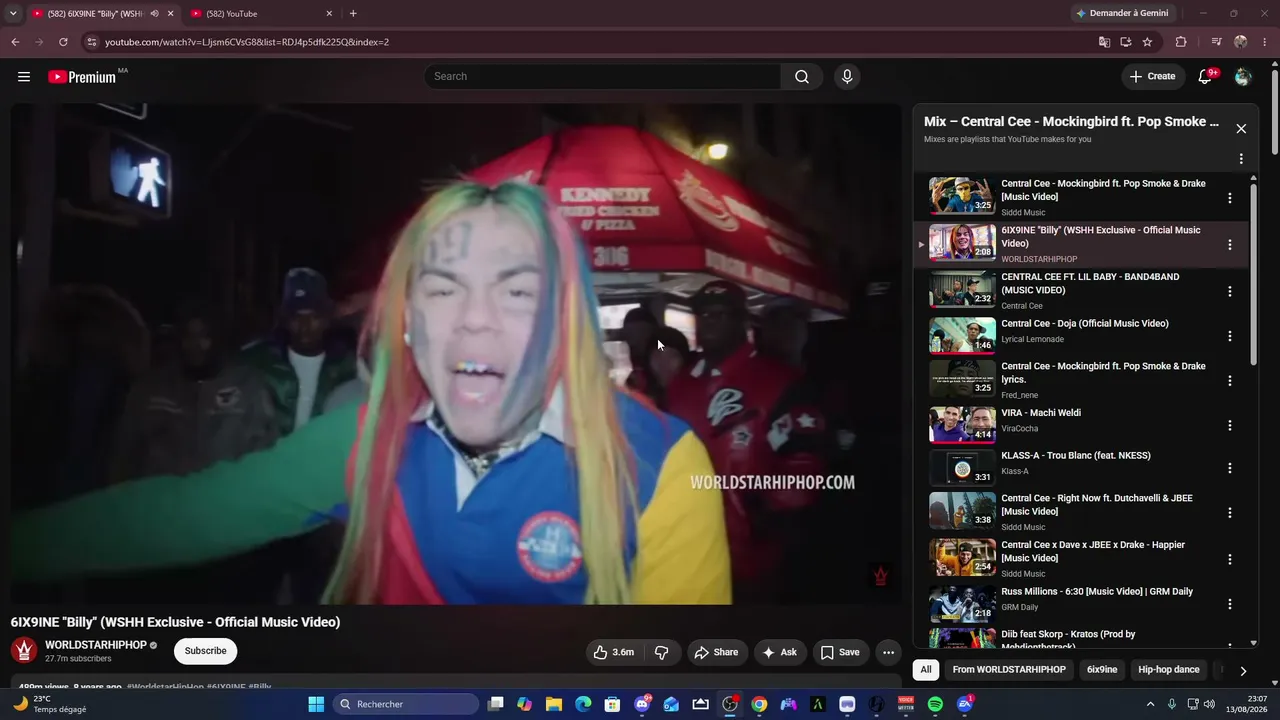The image size is (1280, 720).
Task: Show more filter chips with right chevron
Action: (x=1243, y=671)
